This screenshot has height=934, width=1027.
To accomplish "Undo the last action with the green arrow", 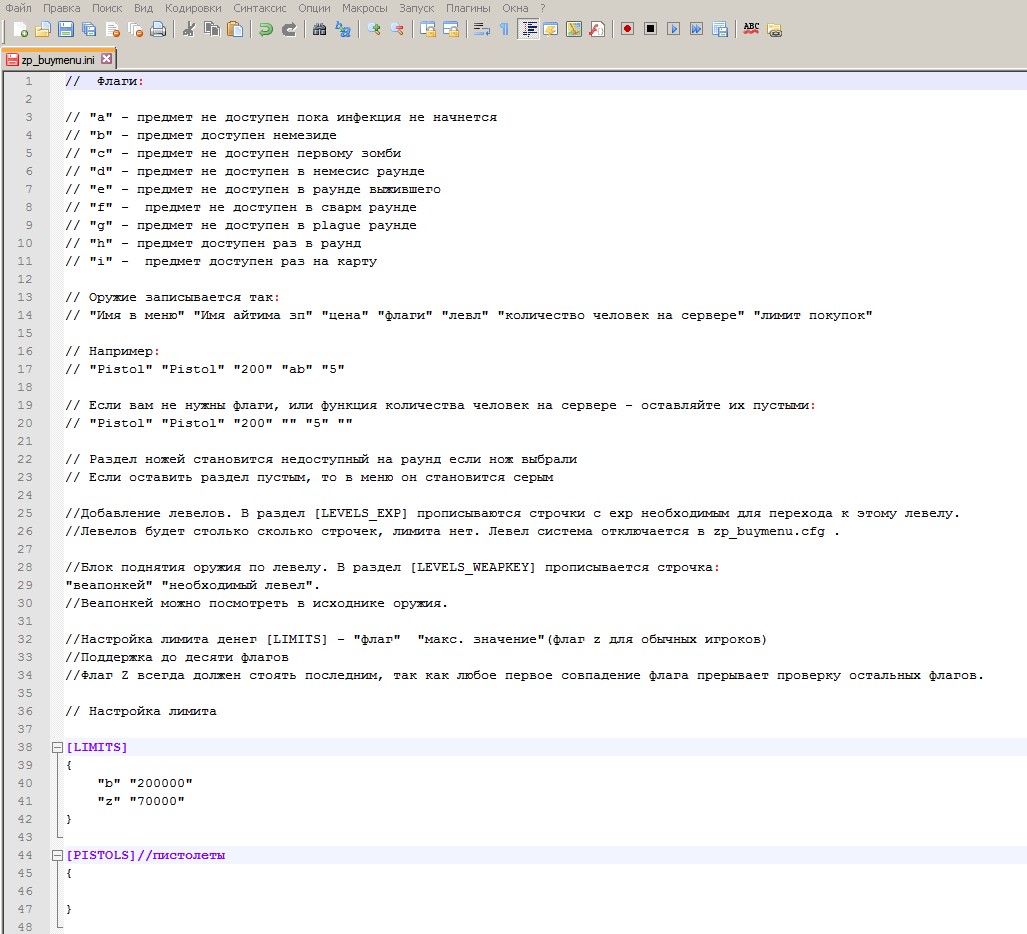I will (266, 29).
